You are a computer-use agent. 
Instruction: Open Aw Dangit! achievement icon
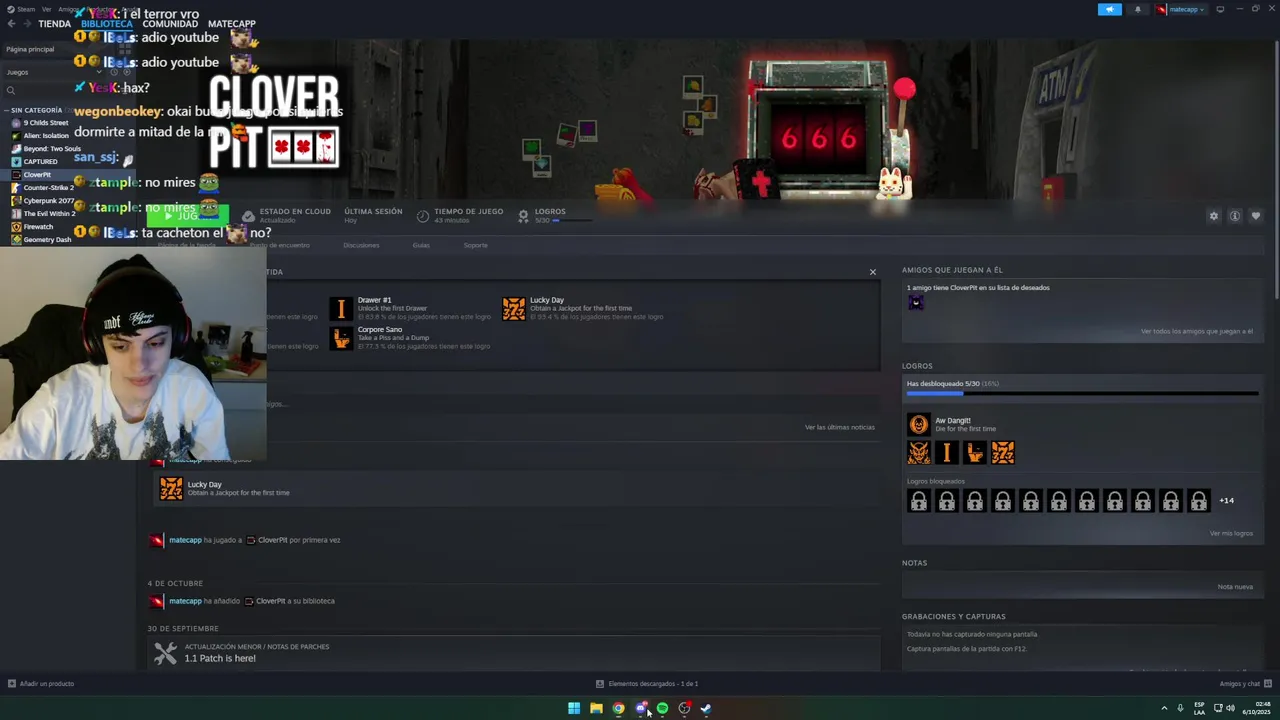click(919, 425)
